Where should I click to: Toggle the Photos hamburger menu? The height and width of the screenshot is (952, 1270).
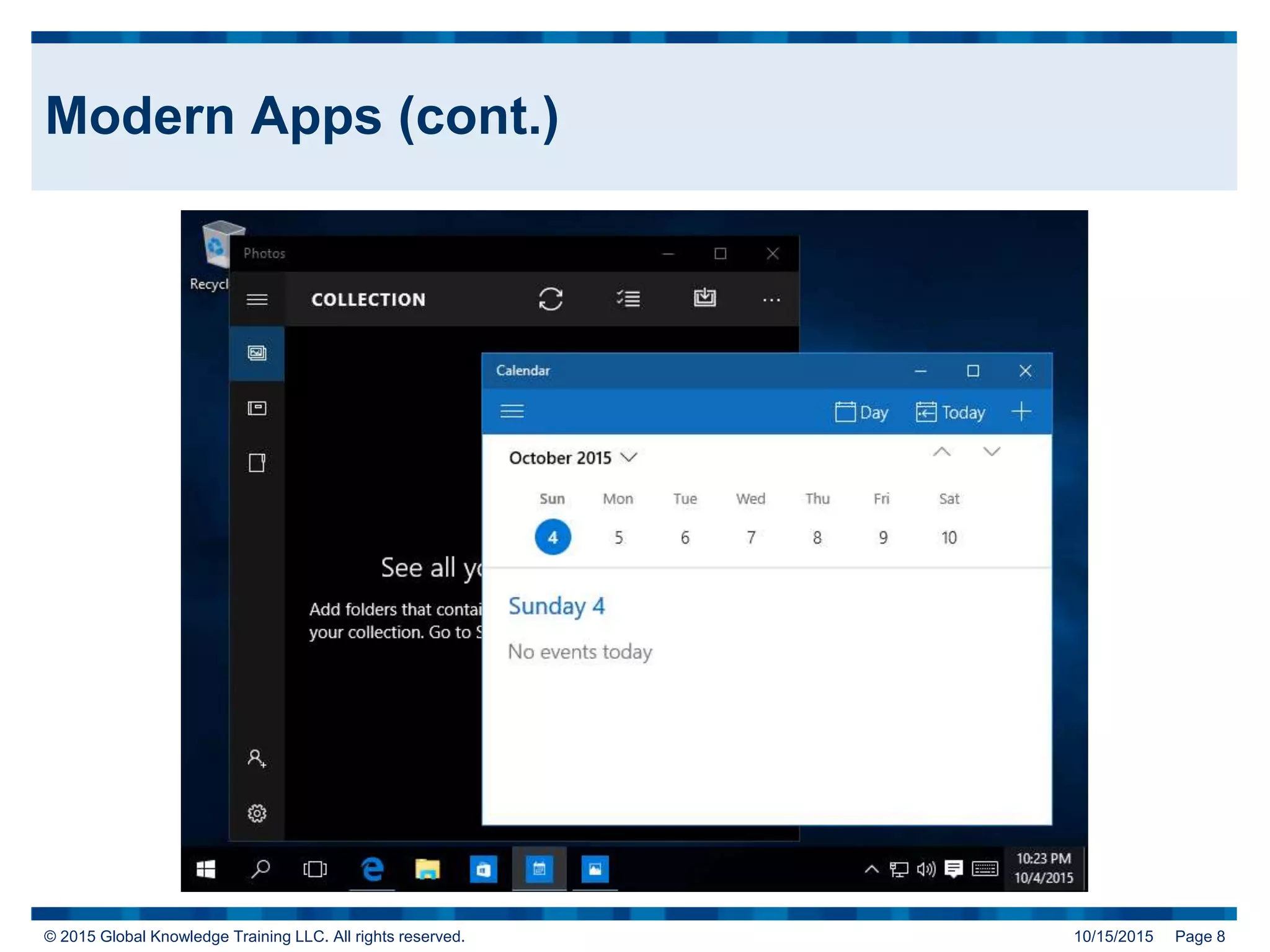click(x=257, y=300)
